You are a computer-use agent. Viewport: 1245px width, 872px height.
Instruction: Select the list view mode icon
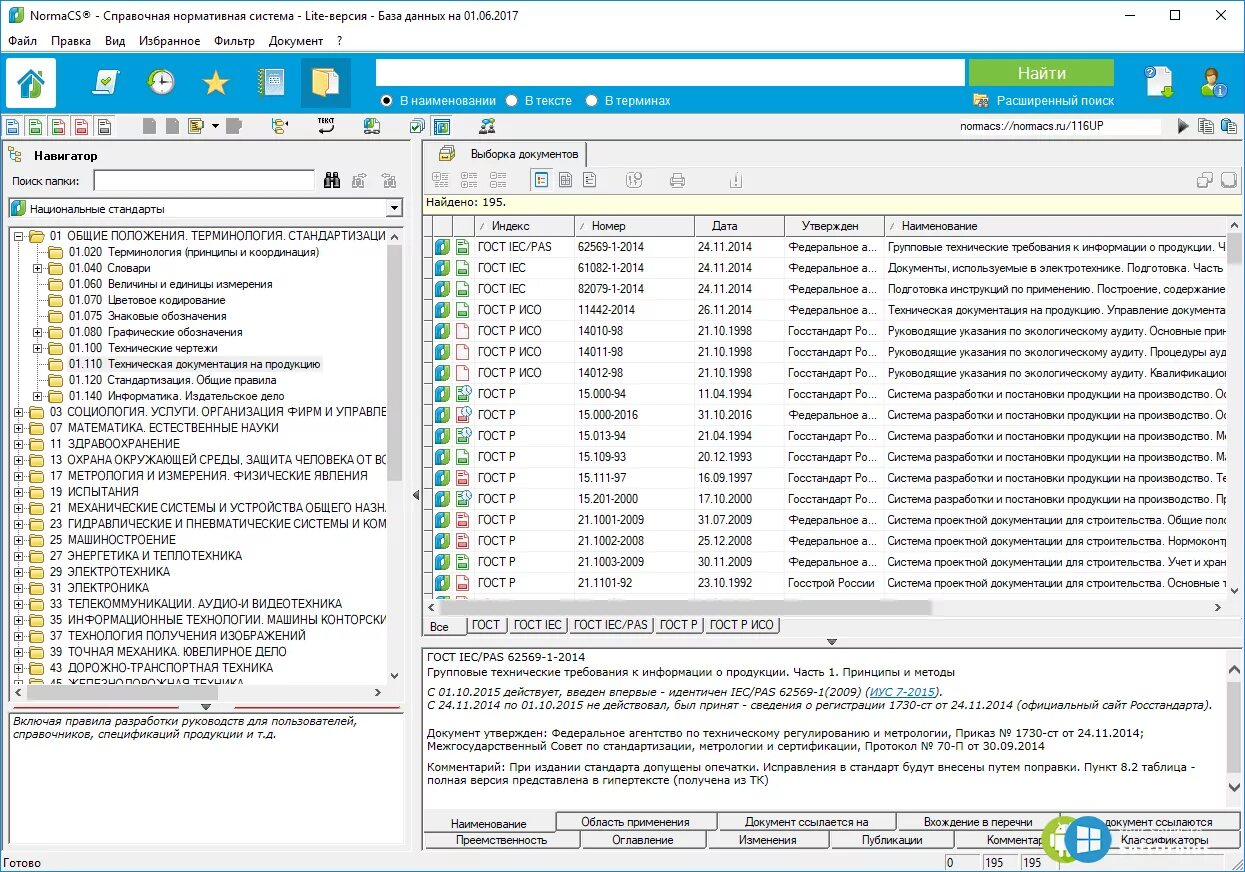[541, 180]
